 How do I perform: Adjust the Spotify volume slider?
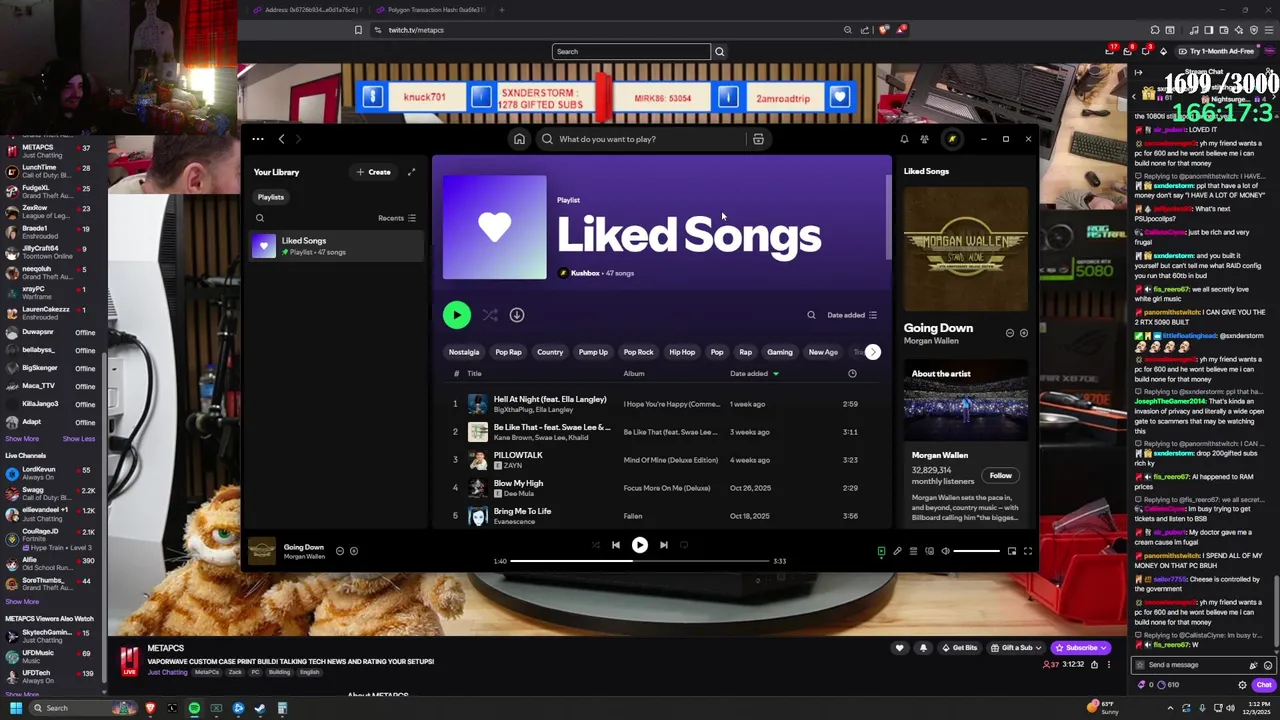click(x=976, y=551)
